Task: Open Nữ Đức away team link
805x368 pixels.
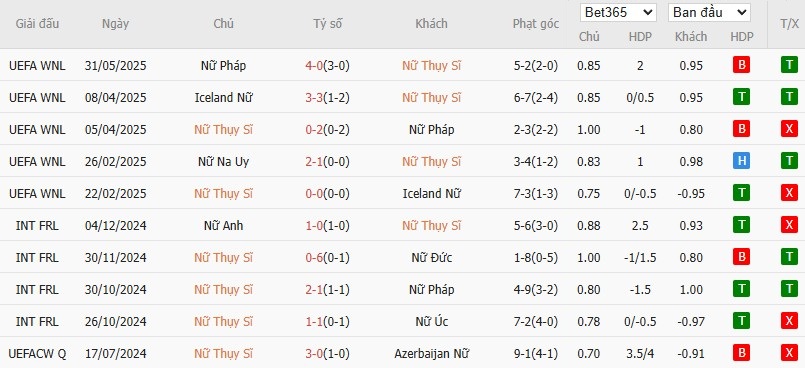Action: tap(431, 258)
